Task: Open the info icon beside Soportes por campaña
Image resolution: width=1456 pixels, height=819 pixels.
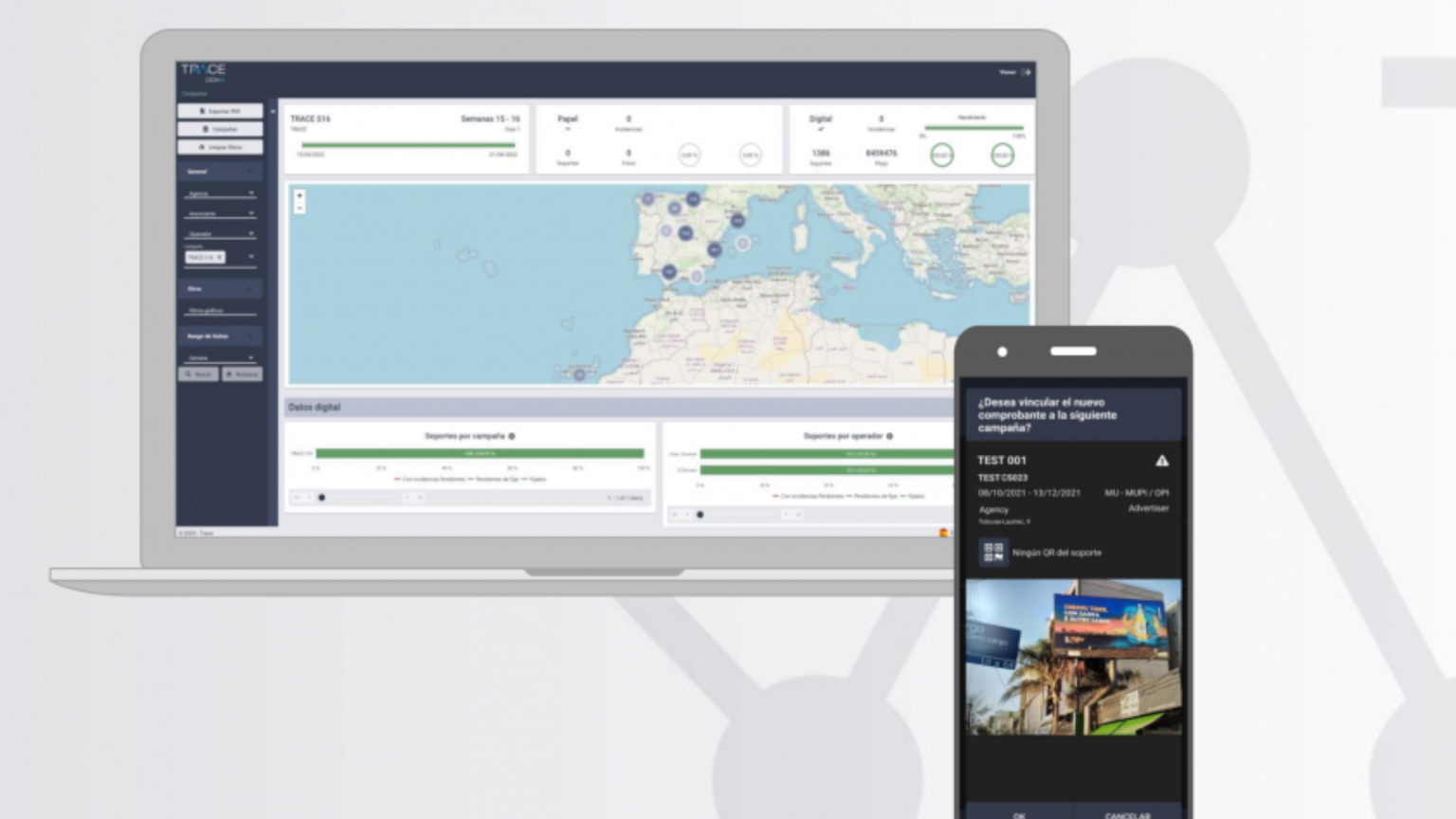Action: [512, 436]
